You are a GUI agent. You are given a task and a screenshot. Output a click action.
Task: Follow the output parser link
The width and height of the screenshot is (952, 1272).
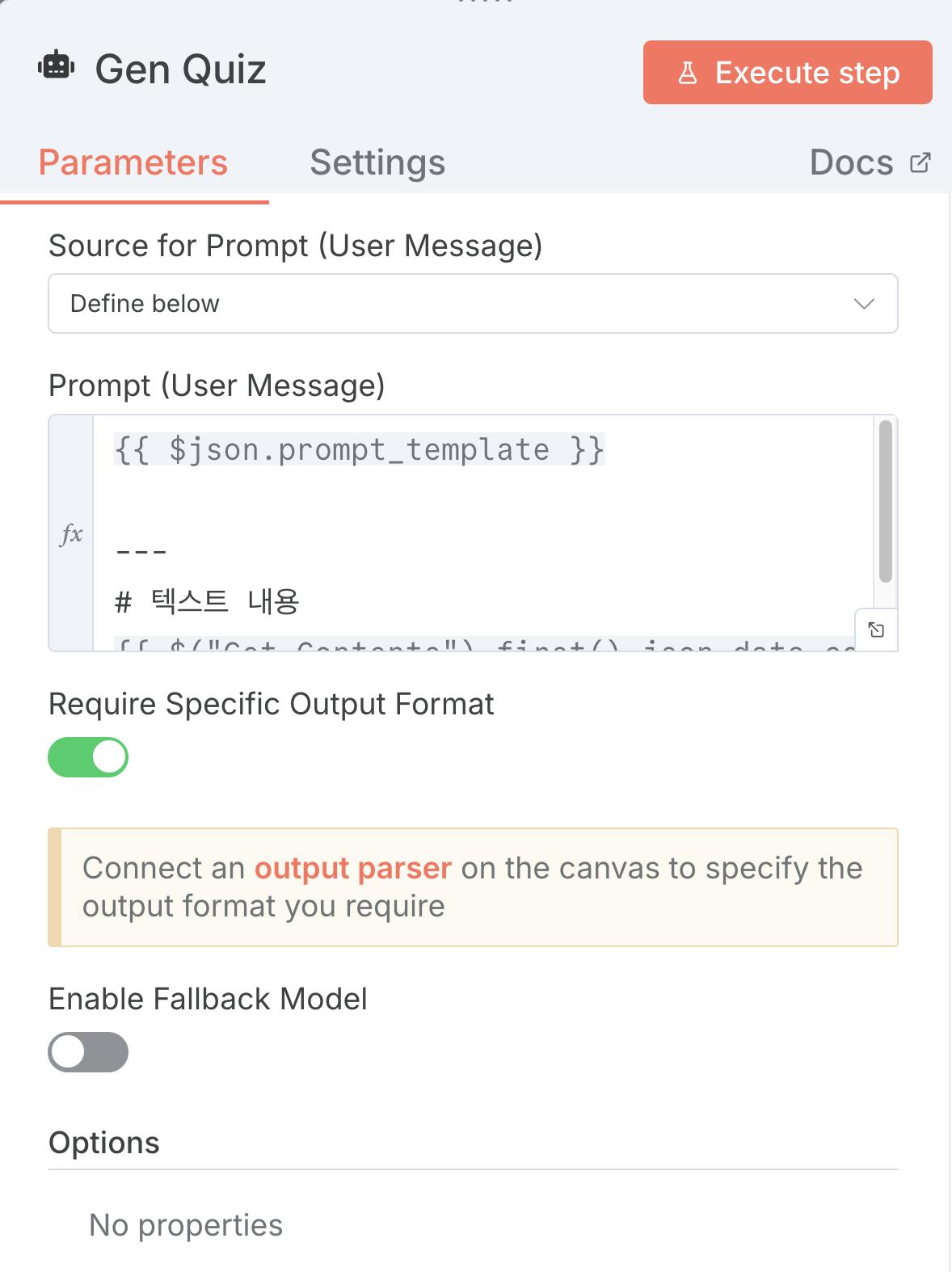pos(352,868)
